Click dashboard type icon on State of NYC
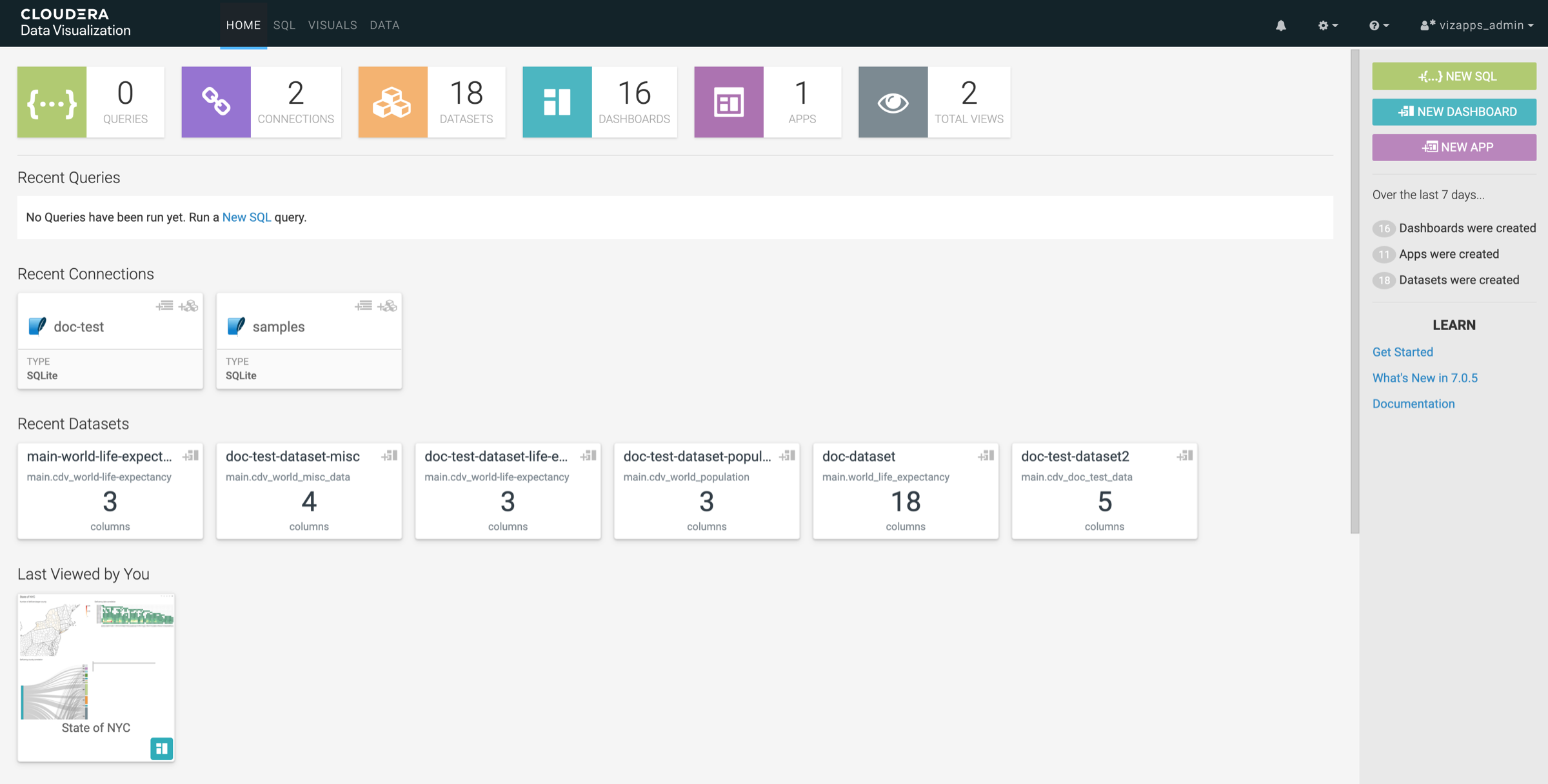 [x=162, y=749]
